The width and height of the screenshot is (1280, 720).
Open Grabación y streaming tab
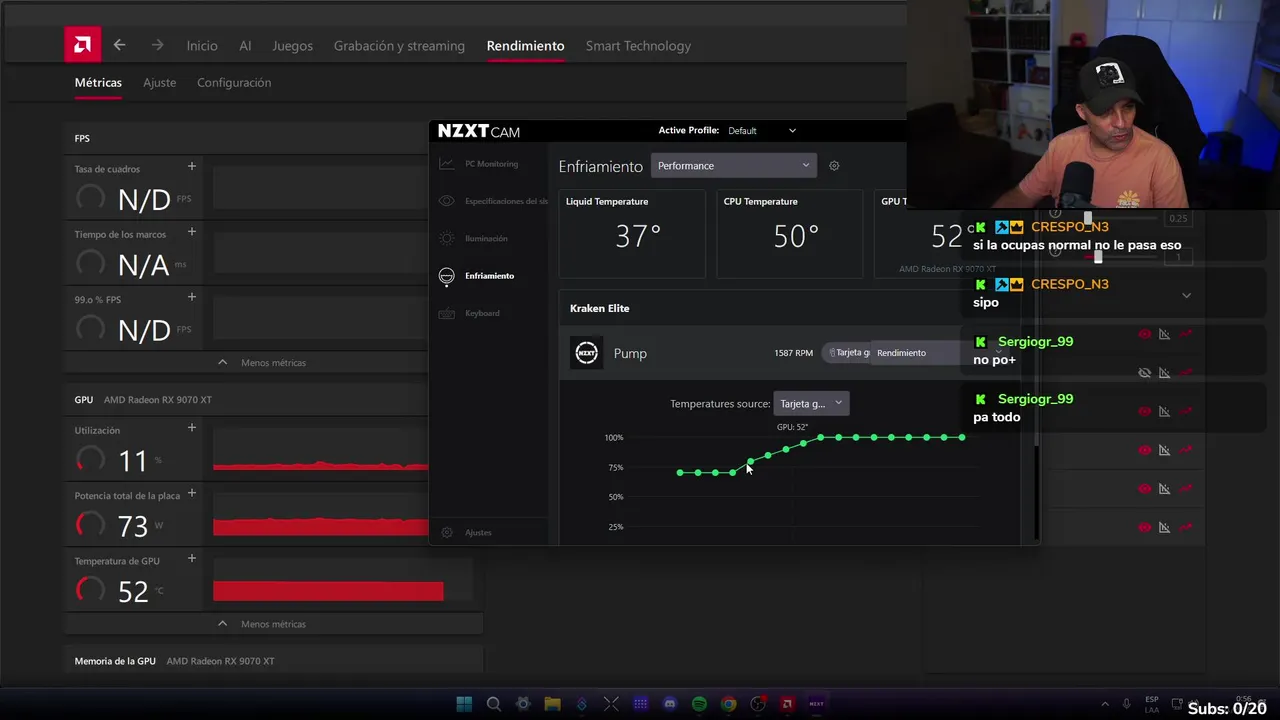tap(399, 46)
